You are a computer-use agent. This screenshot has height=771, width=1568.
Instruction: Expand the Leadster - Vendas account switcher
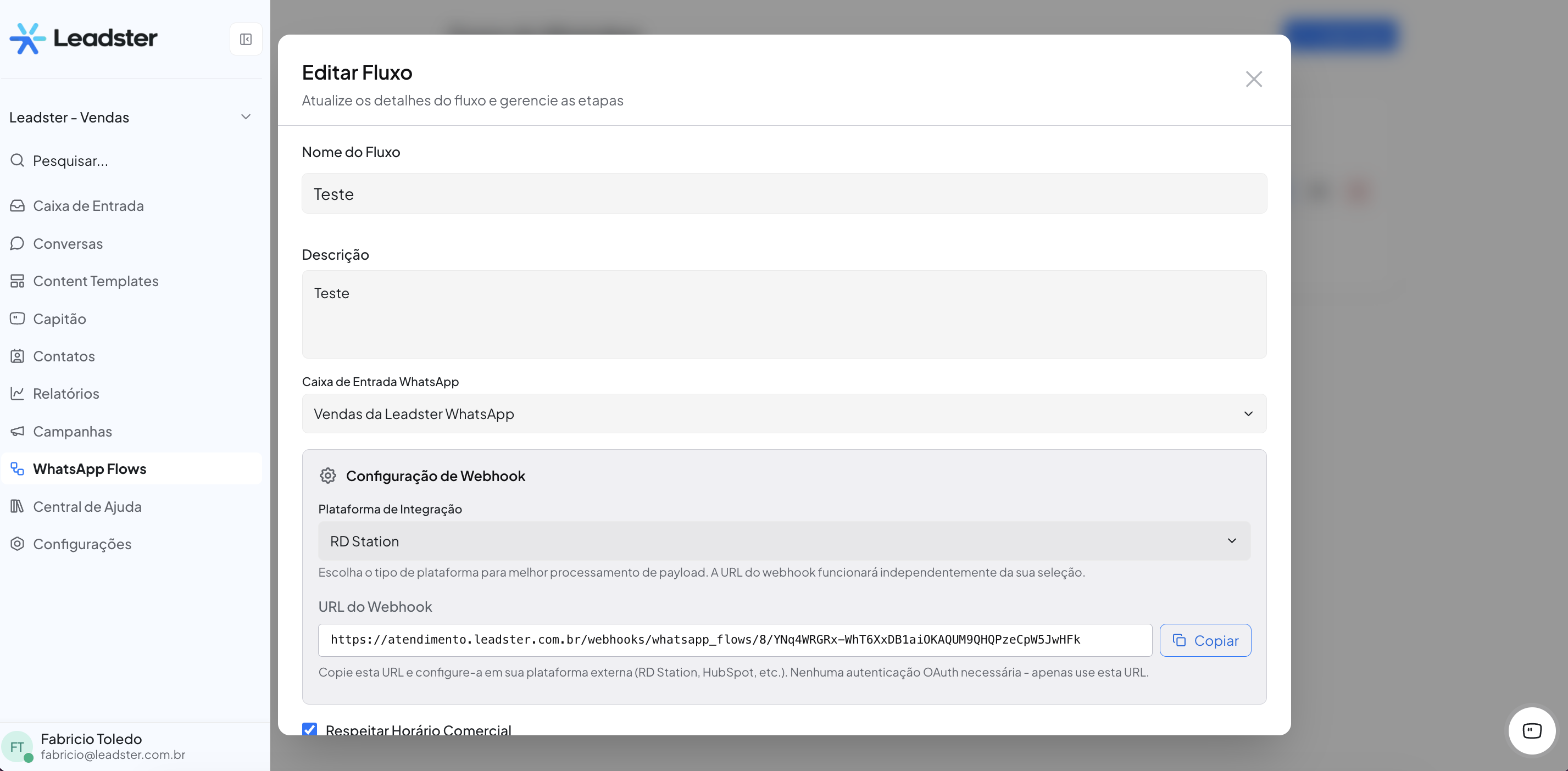tap(130, 118)
